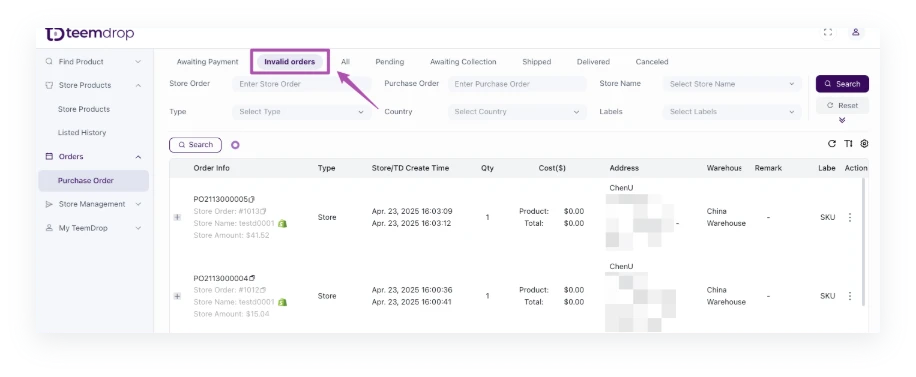Viewport: 916px width, 377px height.
Task: Open the Select Store Name dropdown
Action: (732, 84)
